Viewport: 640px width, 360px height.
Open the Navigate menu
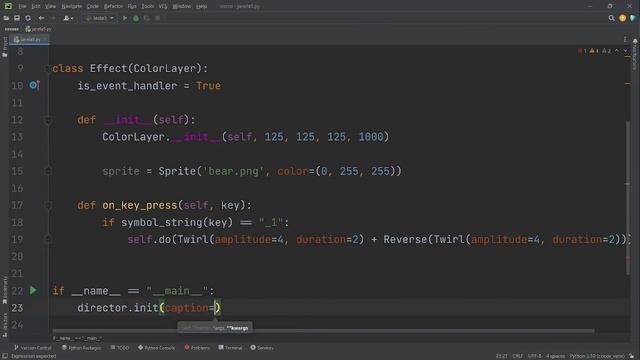71,6
